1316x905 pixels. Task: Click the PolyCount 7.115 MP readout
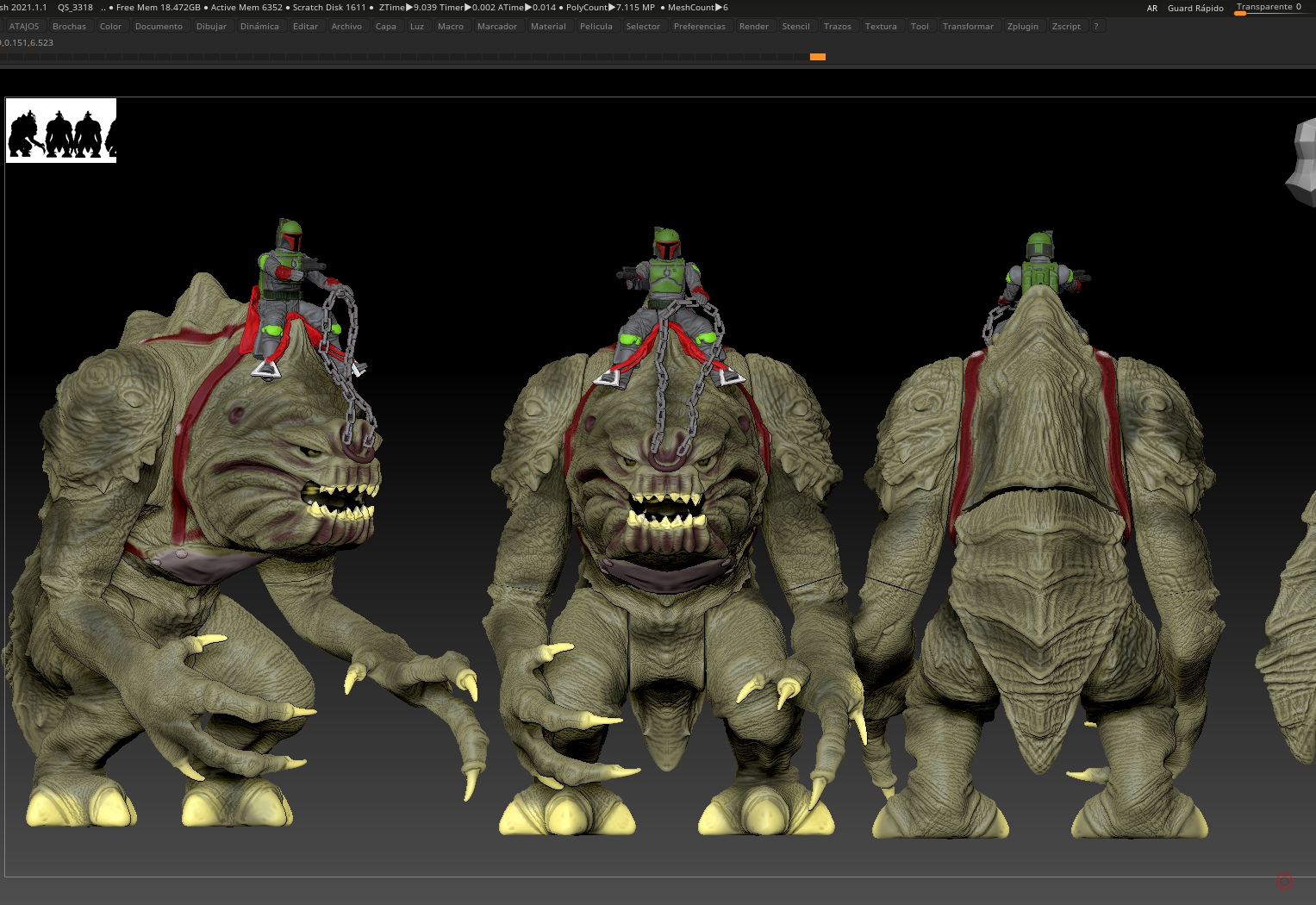point(610,8)
